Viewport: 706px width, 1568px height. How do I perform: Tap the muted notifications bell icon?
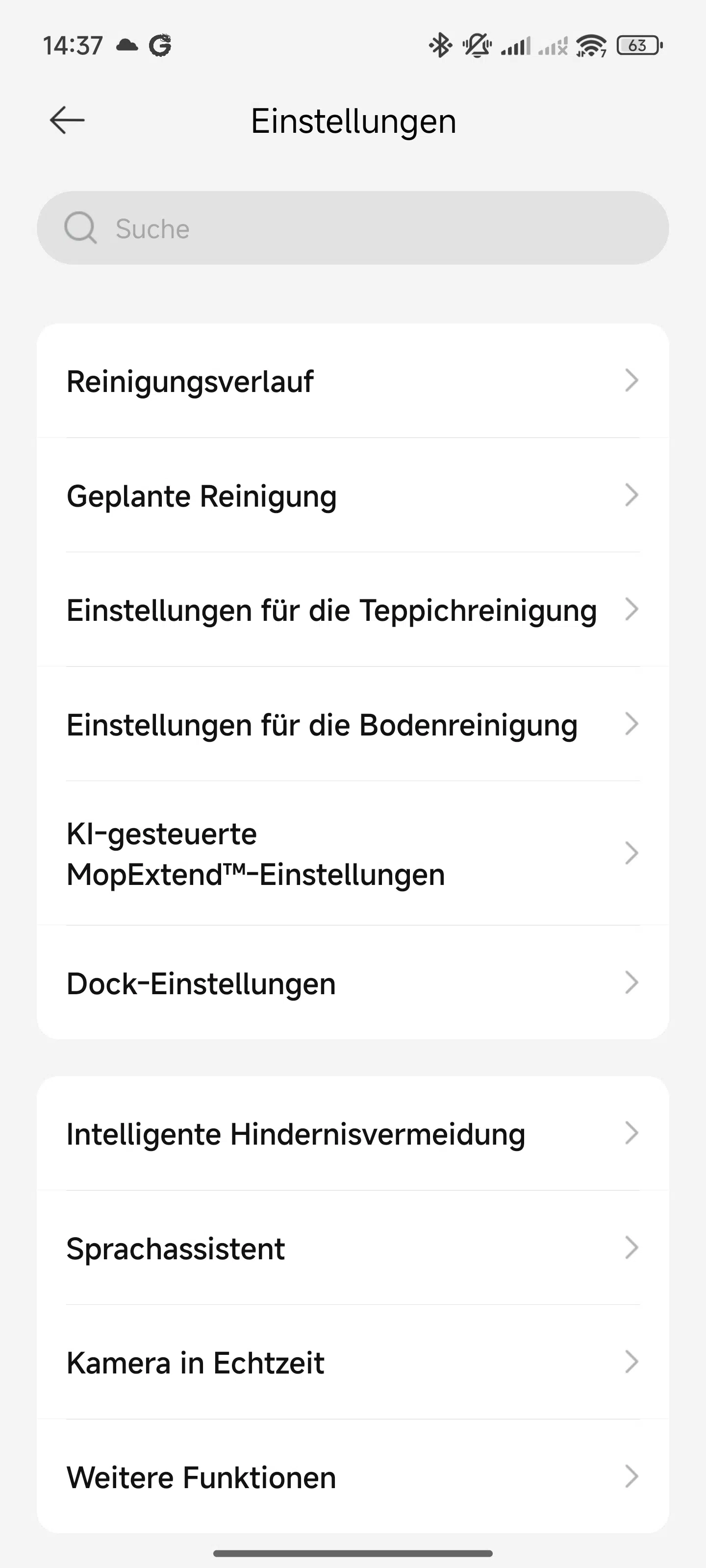pyautogui.click(x=477, y=45)
